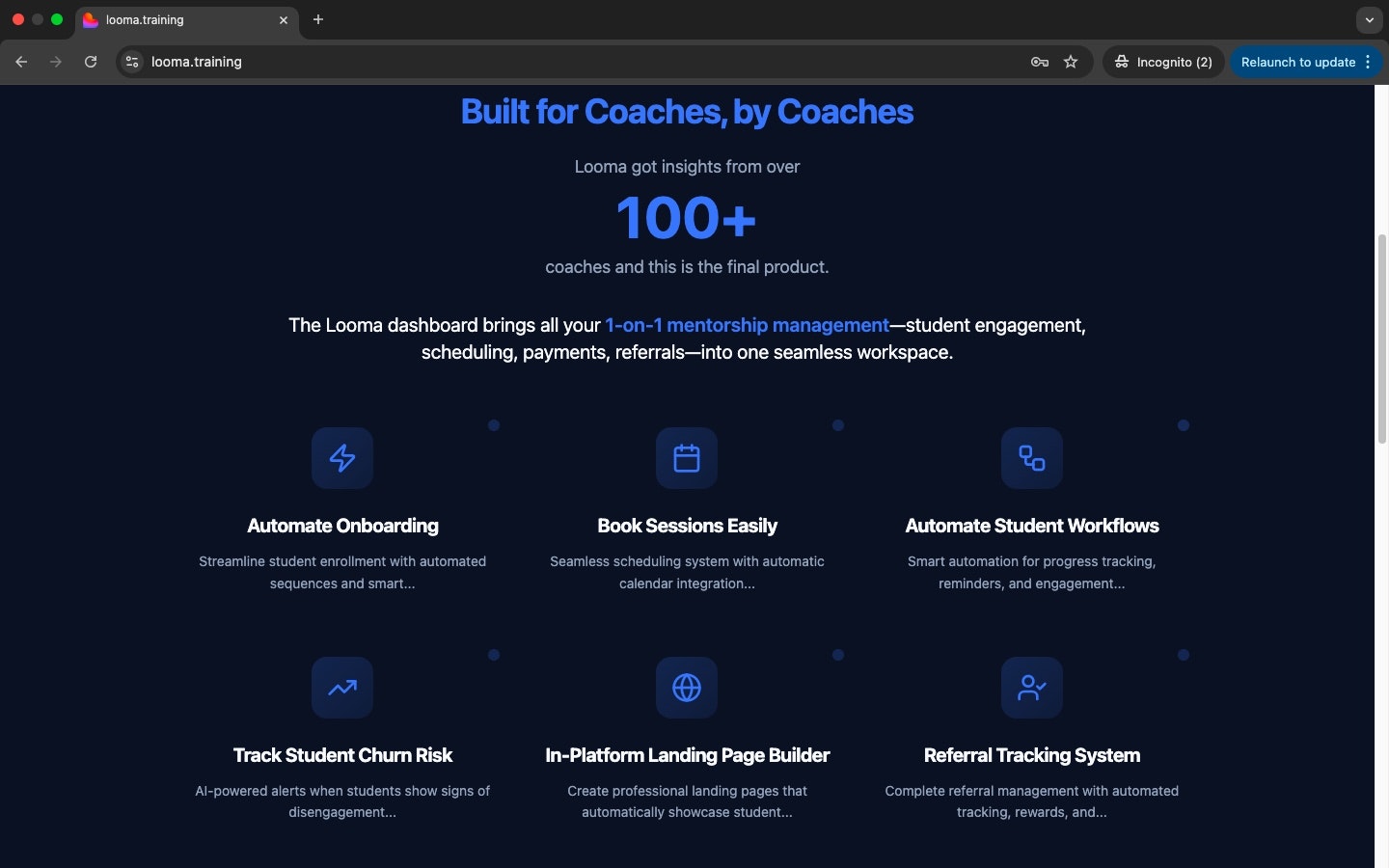The width and height of the screenshot is (1389, 868).
Task: Click 'Create professional landing pages' description
Action: pos(687,801)
